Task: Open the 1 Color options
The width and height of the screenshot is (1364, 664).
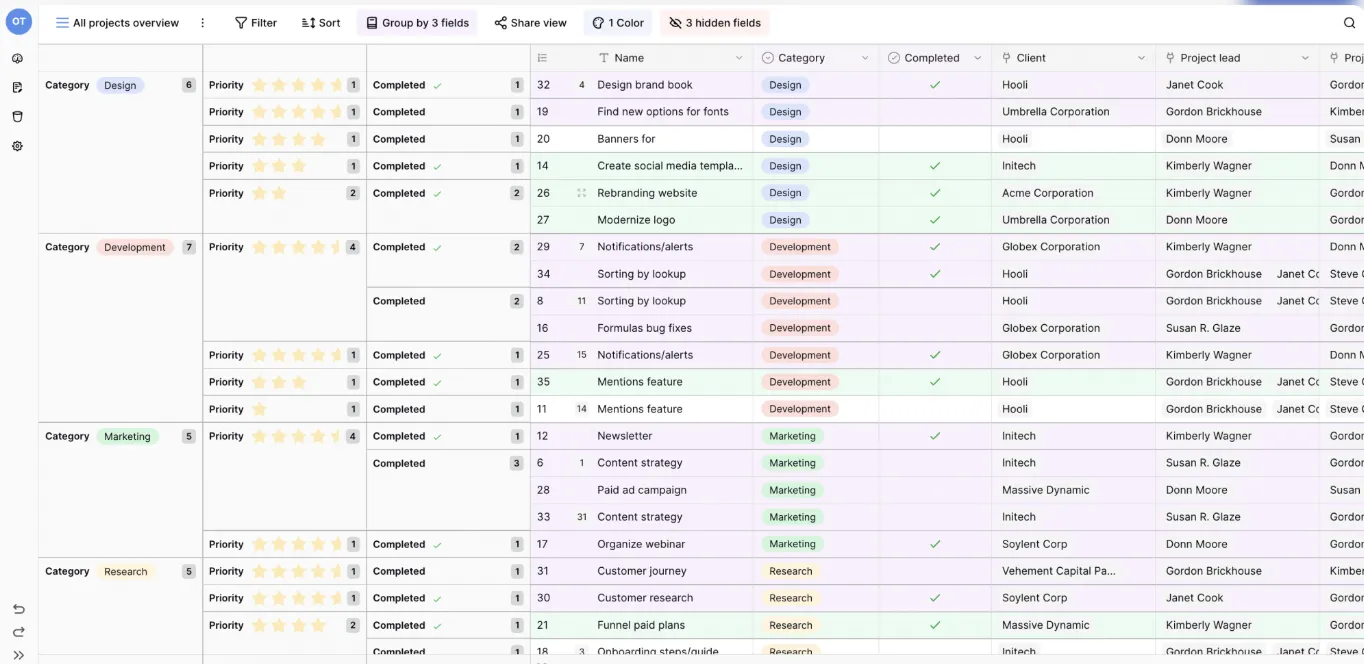Action: pos(618,23)
